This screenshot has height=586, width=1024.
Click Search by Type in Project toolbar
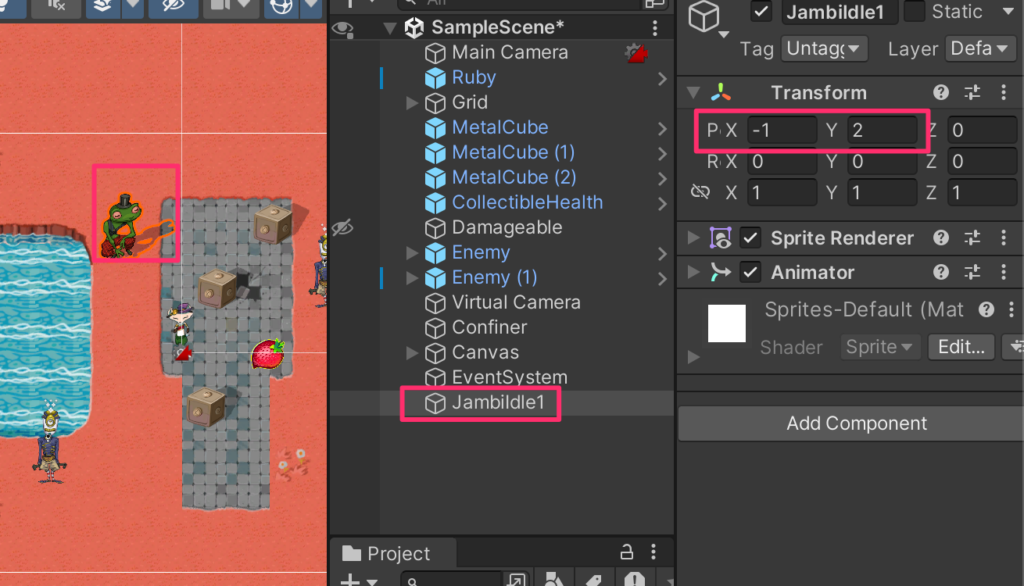554,579
